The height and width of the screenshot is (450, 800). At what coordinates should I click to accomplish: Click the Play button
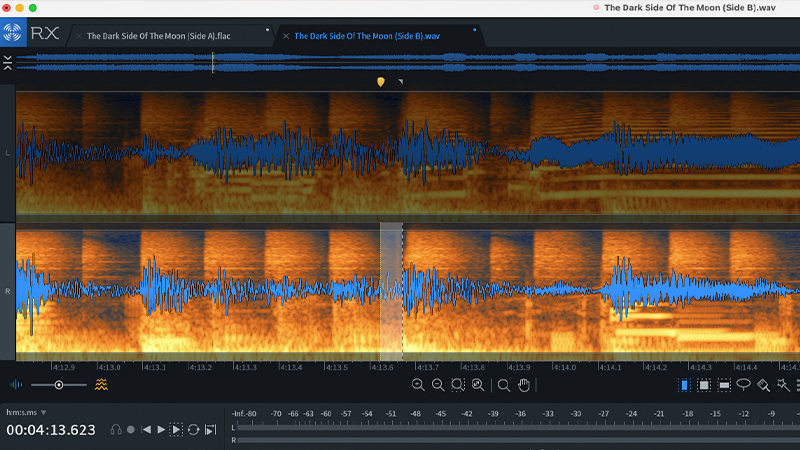(161, 430)
